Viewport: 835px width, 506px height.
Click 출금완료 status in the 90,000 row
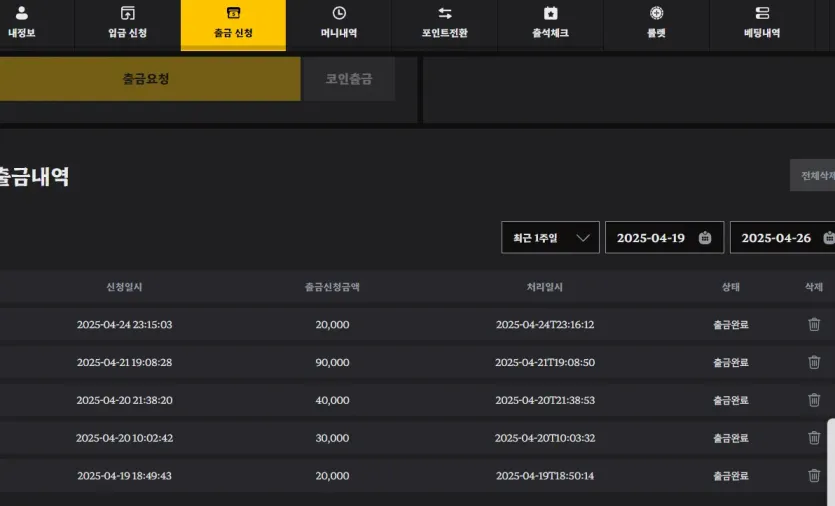click(731, 362)
